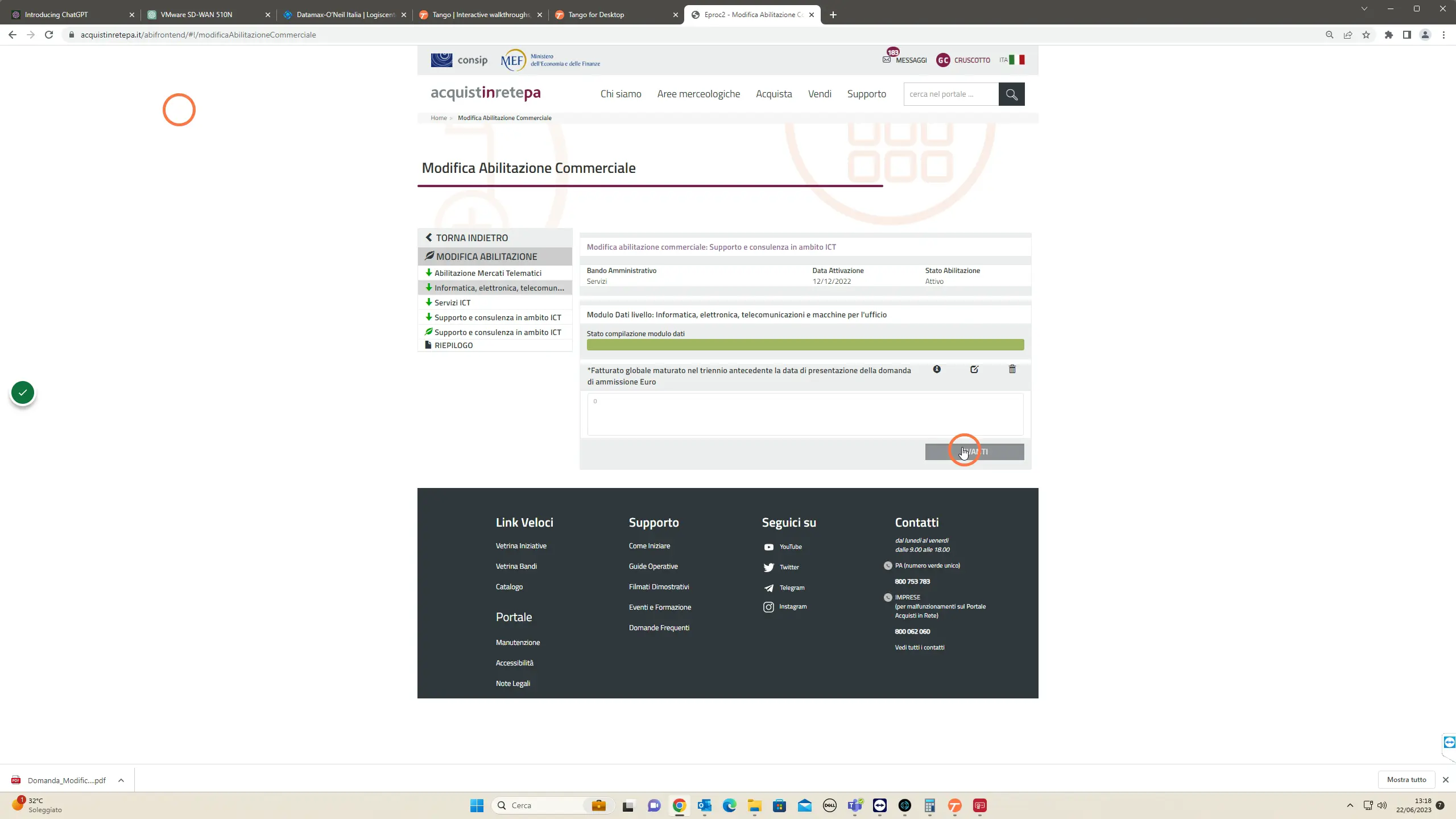Click the trash icon to delete Fatturato value
Screen dimensions: 1456x819
[1012, 369]
